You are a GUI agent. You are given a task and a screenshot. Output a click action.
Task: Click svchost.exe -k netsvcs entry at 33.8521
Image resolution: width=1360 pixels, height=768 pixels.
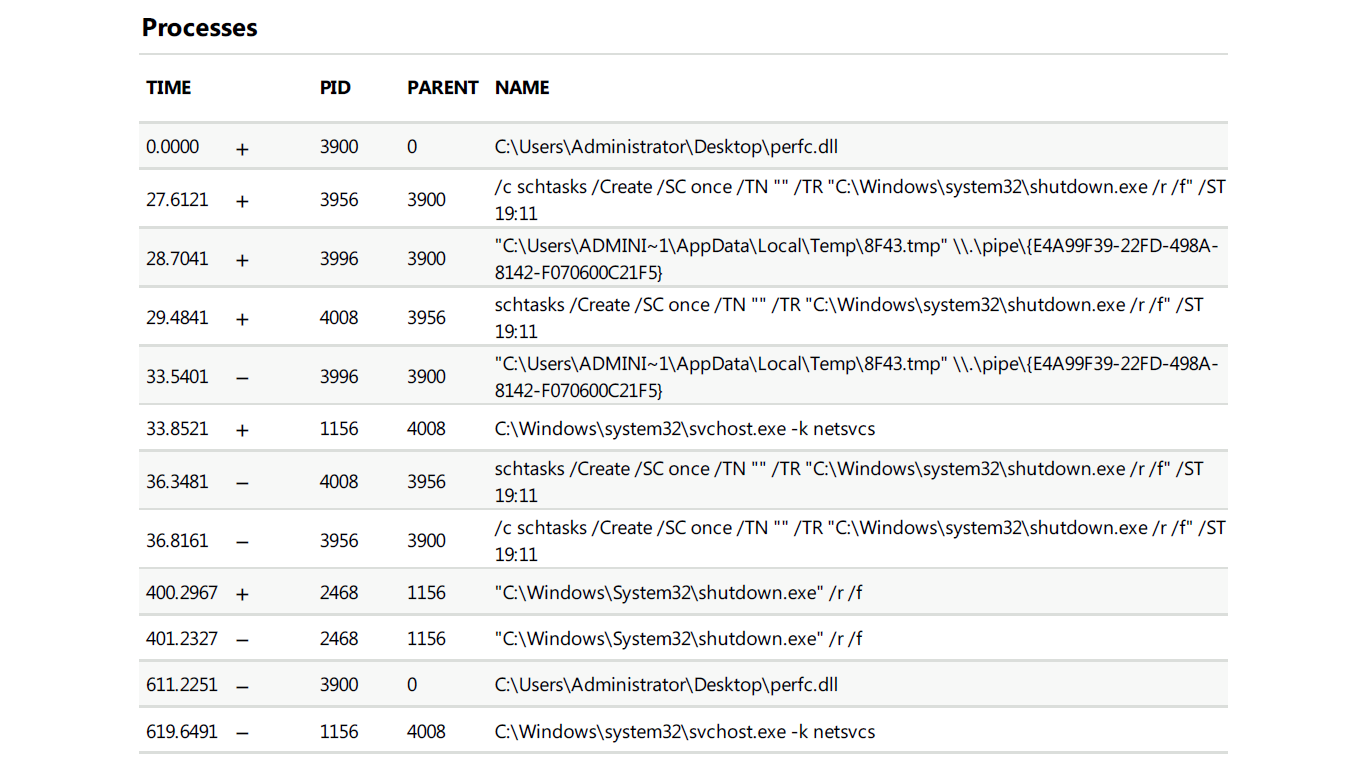tap(685, 429)
